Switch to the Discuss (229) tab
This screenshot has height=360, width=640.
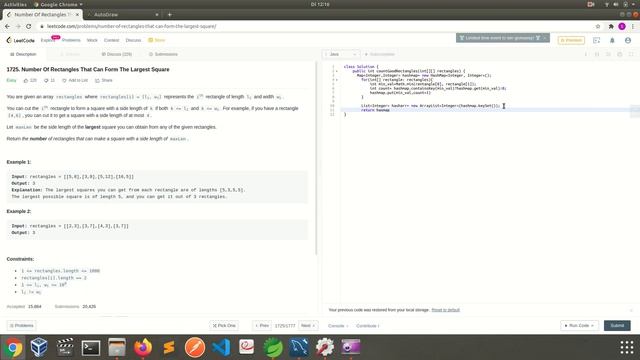[116, 54]
